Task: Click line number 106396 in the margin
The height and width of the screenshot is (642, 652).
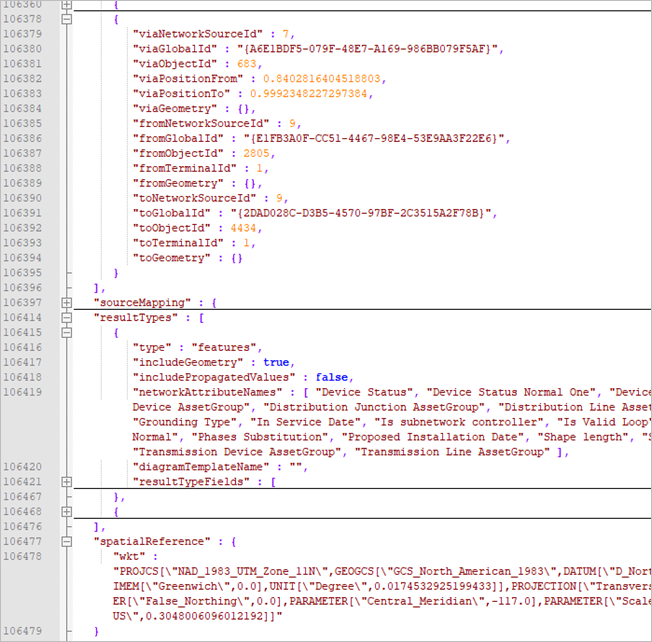Action: click(x=22, y=288)
